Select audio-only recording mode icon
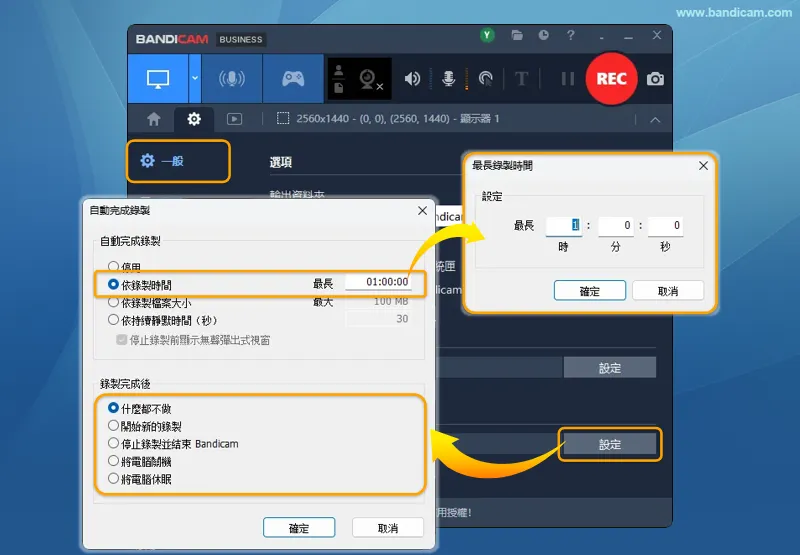Image resolution: width=800 pixels, height=555 pixels. coord(232,79)
